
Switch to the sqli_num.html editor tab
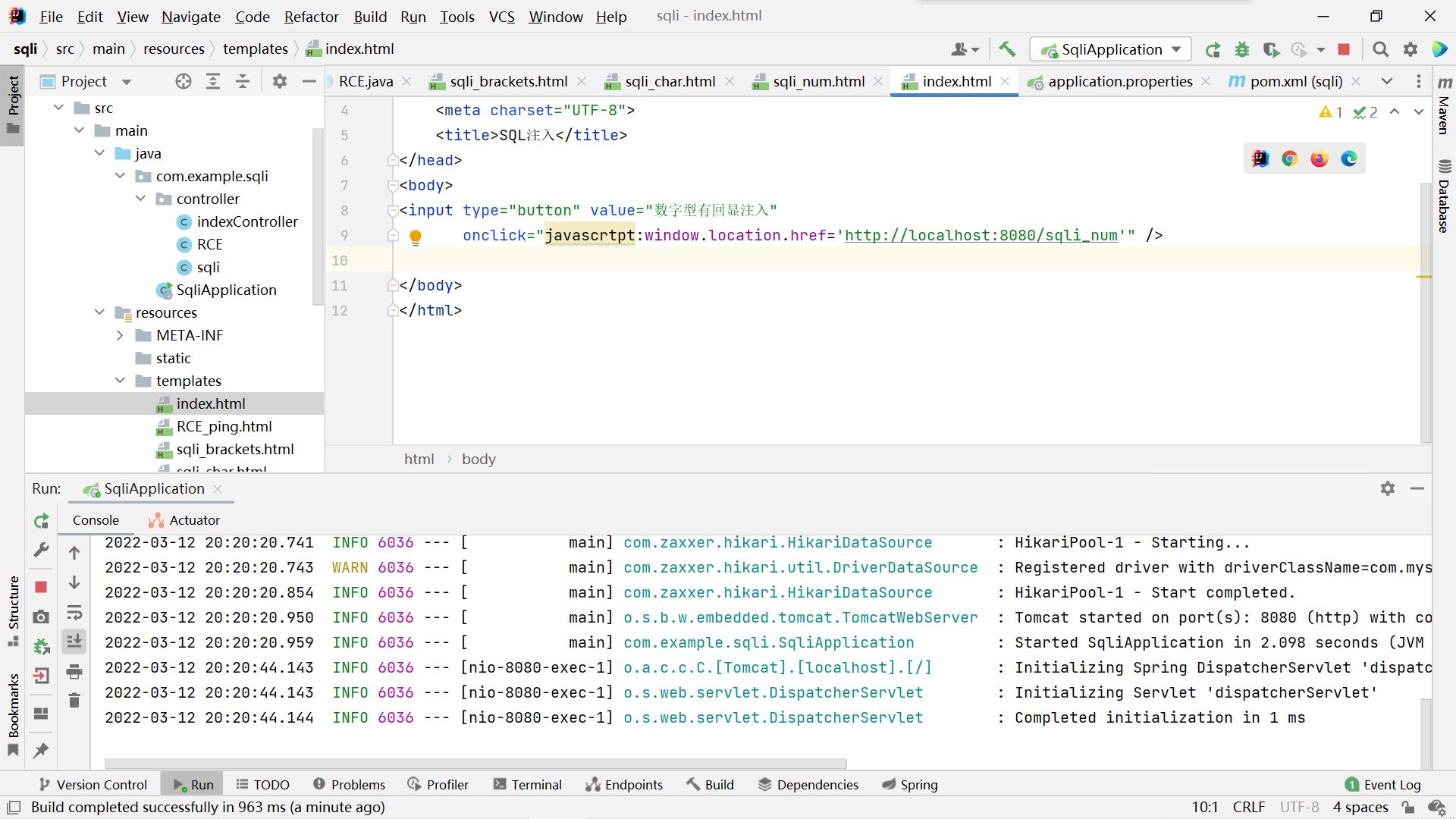click(x=817, y=81)
